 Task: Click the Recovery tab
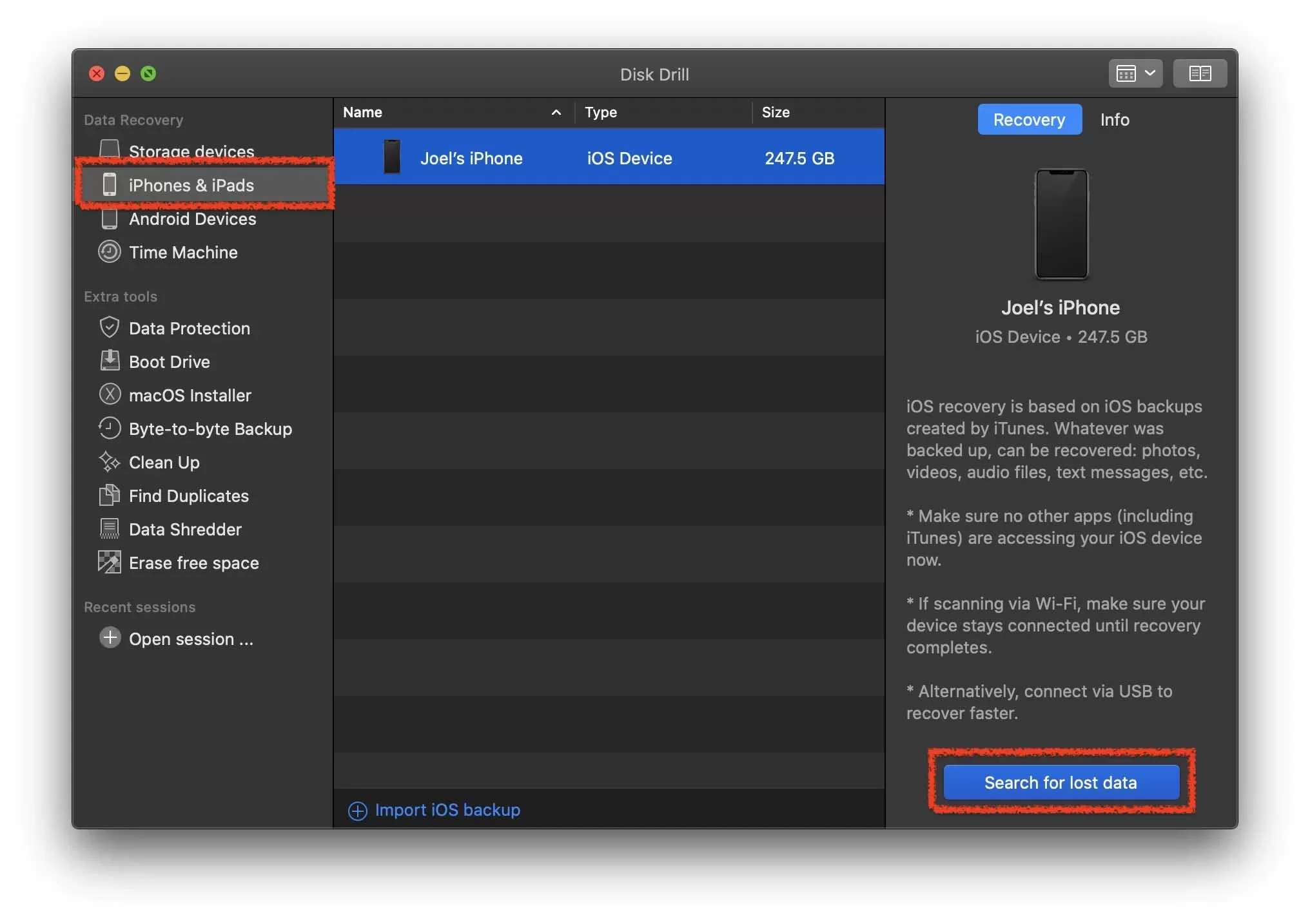pyautogui.click(x=1029, y=118)
